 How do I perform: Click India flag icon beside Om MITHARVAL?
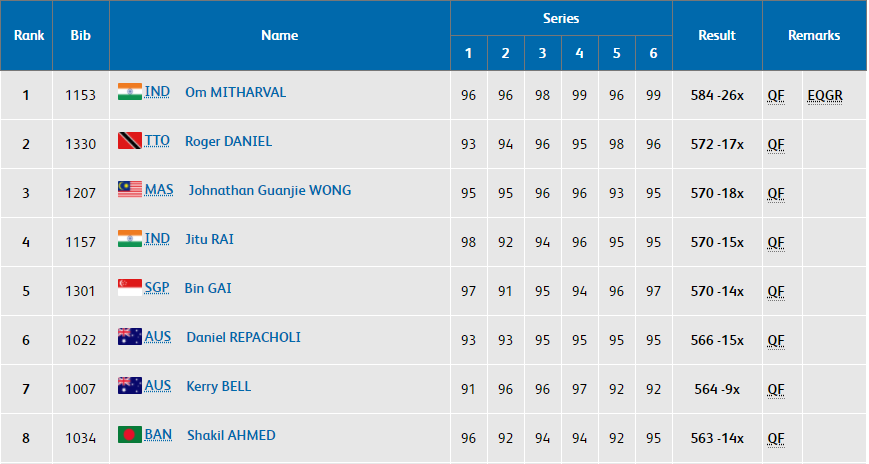click(130, 92)
